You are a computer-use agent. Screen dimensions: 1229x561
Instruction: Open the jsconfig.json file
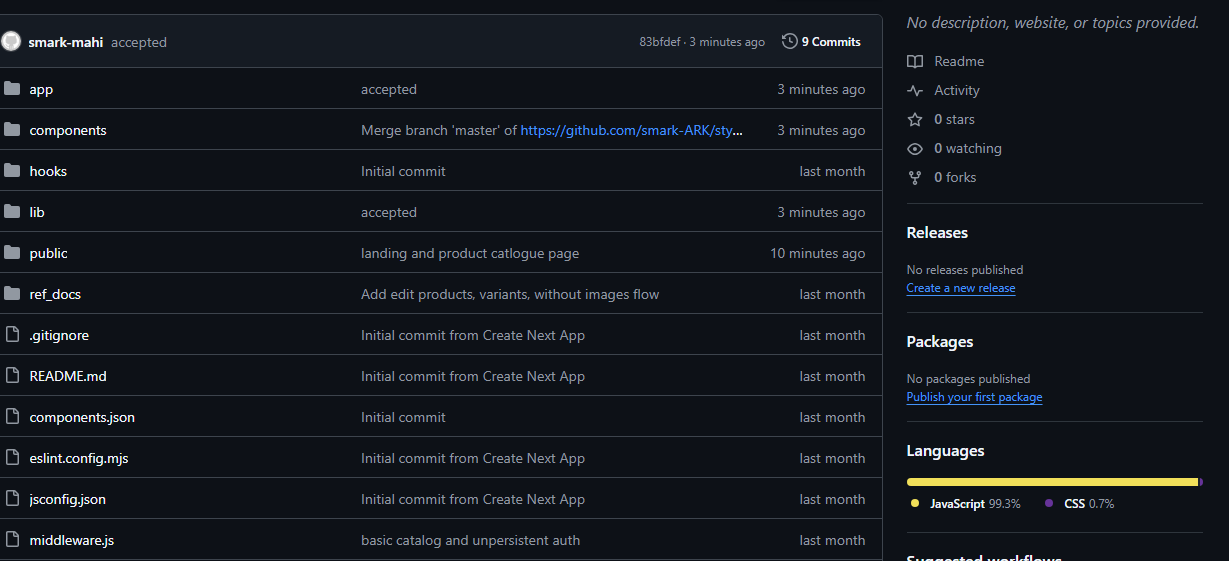tap(68, 499)
